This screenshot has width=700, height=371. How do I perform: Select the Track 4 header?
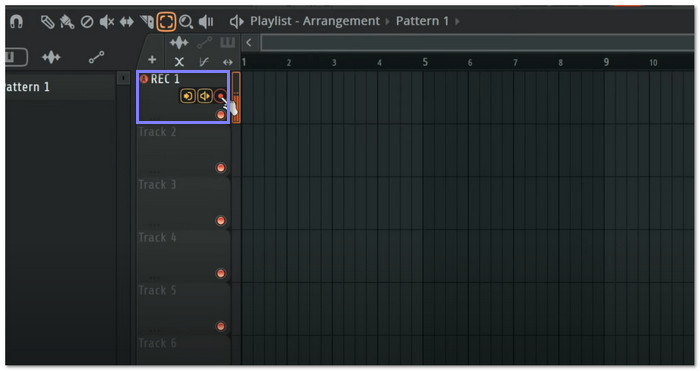click(183, 255)
